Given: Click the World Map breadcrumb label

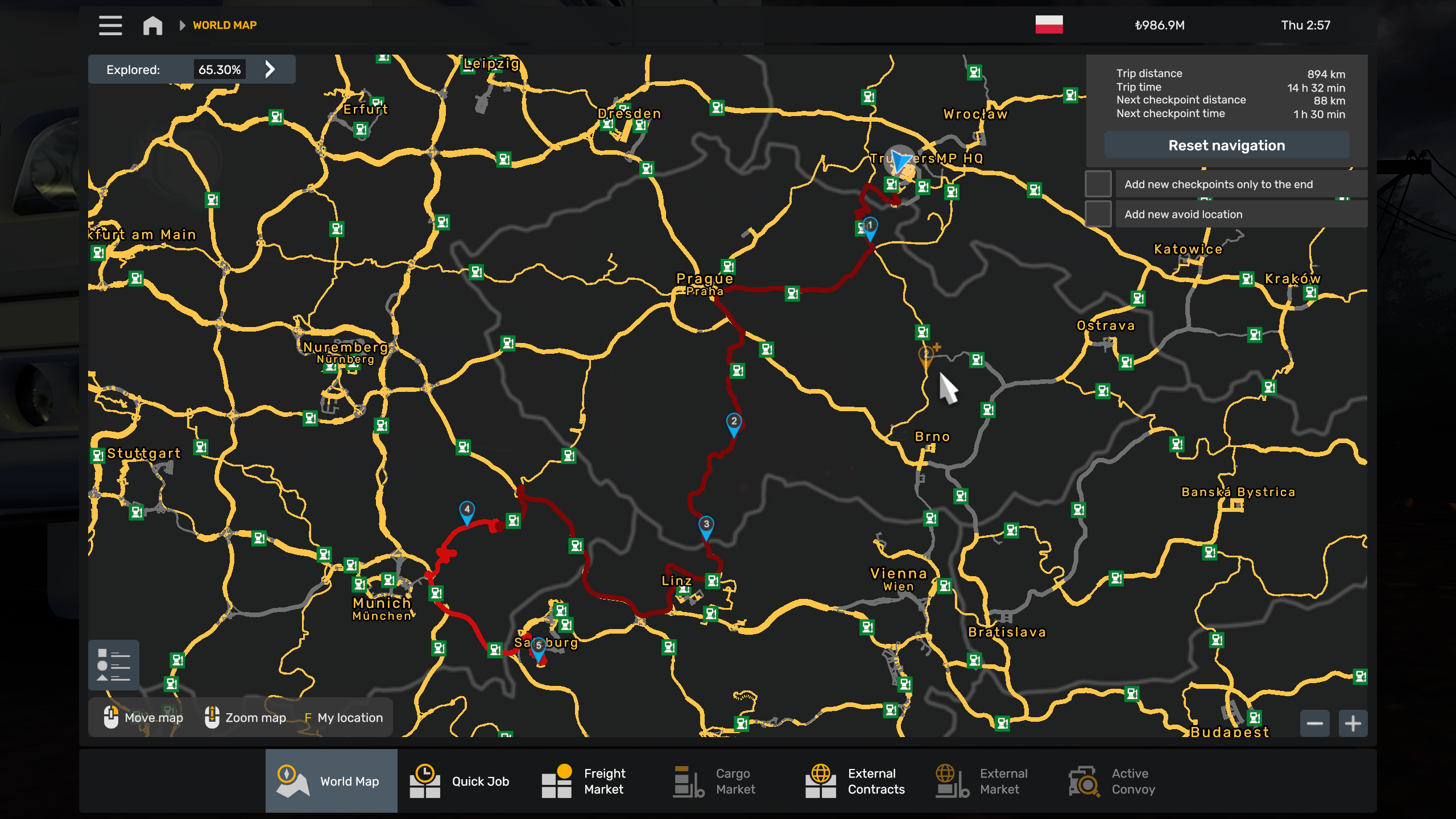Looking at the screenshot, I should pyautogui.click(x=225, y=25).
